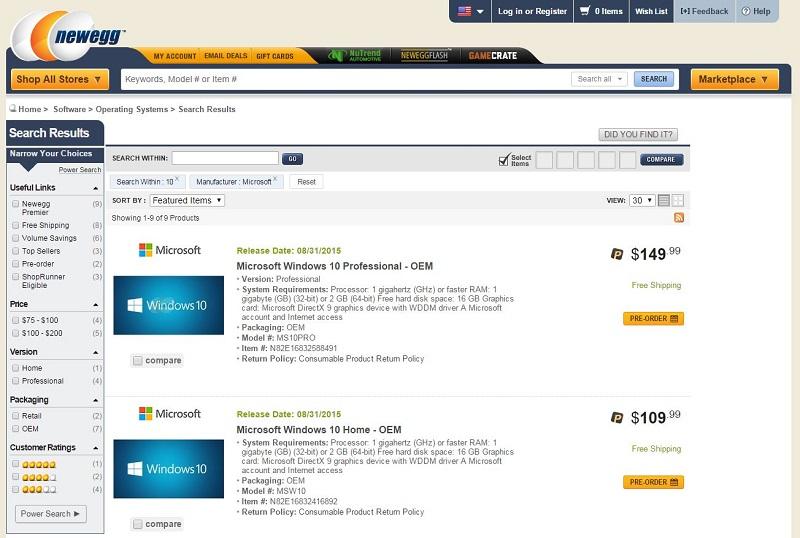800x538 pixels.
Task: Collapse the Customer Ratings section
Action: (95, 448)
